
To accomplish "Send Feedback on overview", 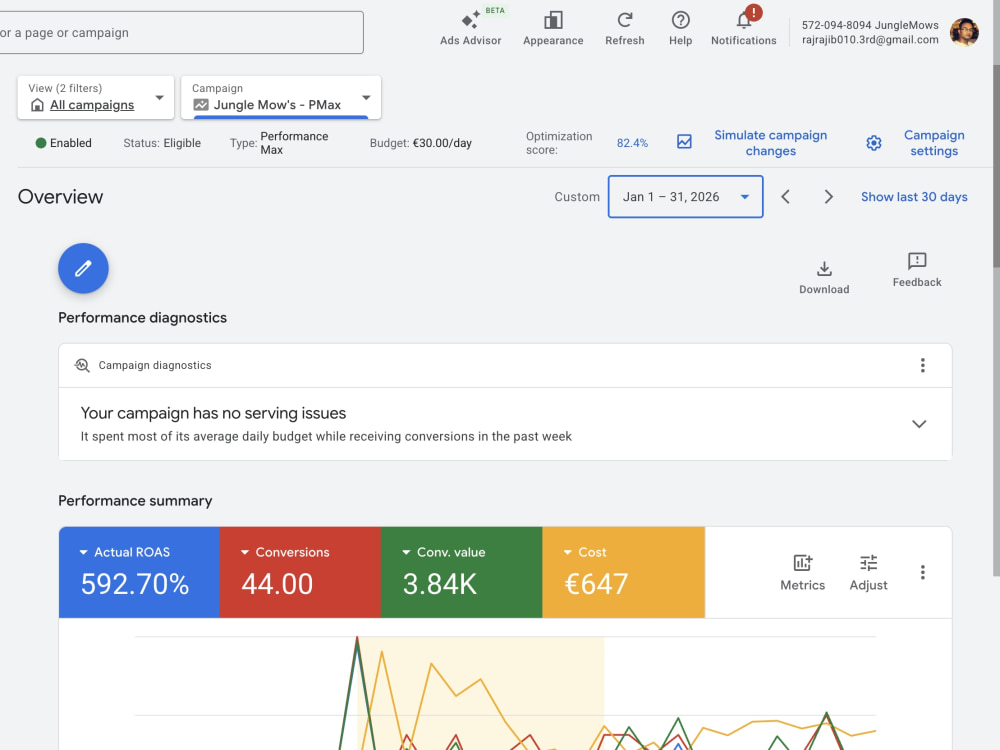I will click(x=916, y=270).
